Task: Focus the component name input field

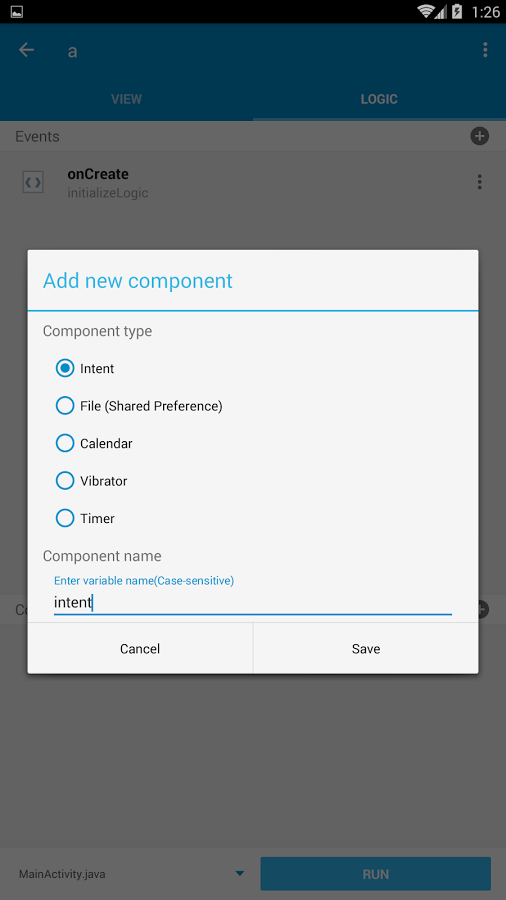Action: click(x=252, y=603)
